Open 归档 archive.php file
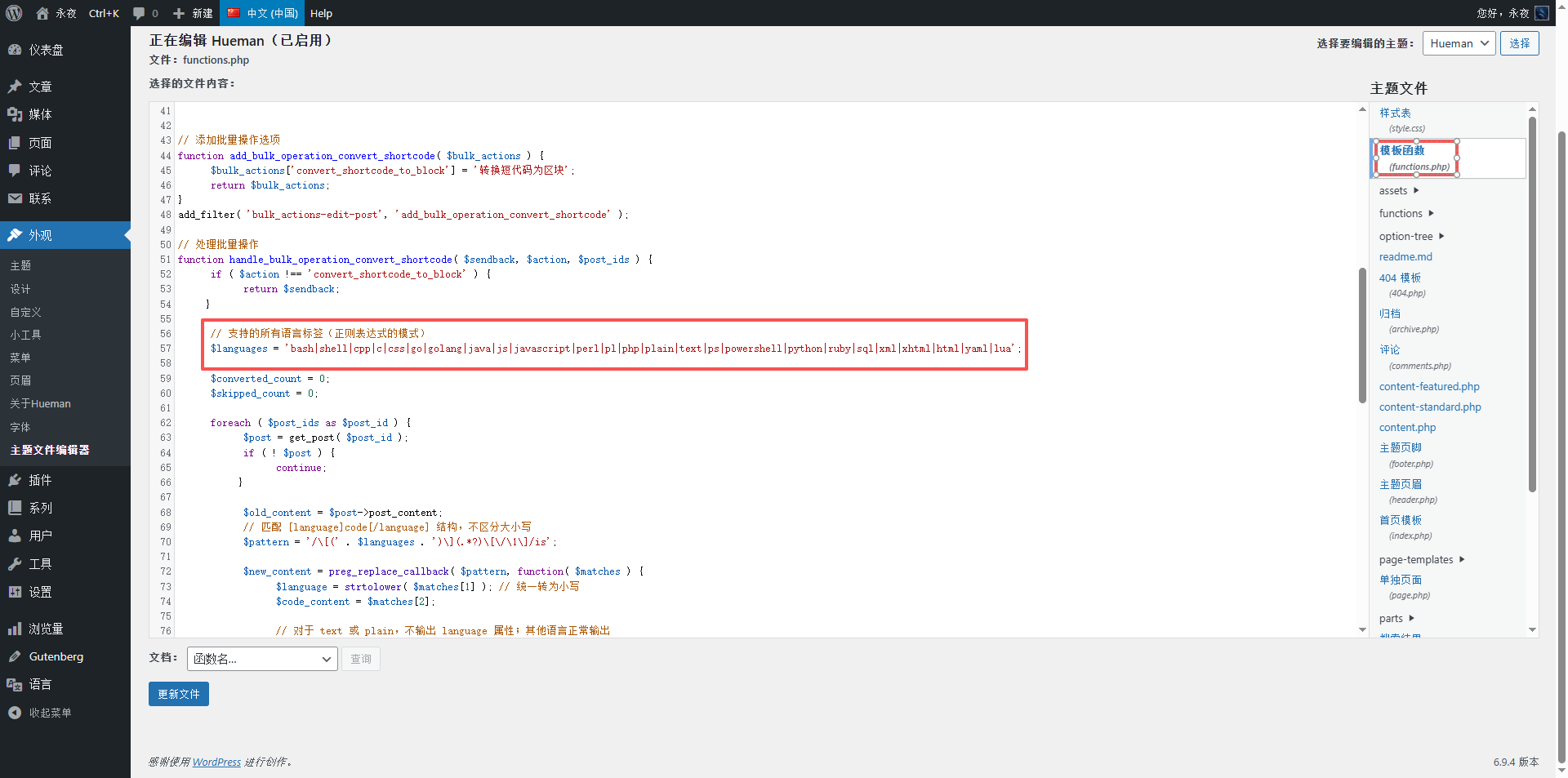This screenshot has width=1568, height=778. point(1390,313)
